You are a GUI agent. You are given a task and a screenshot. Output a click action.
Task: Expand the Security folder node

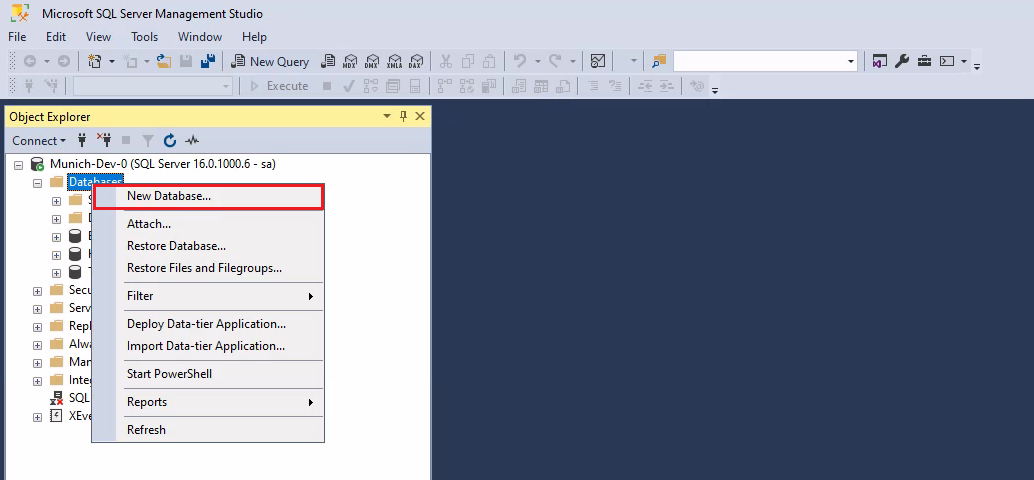coord(38,290)
